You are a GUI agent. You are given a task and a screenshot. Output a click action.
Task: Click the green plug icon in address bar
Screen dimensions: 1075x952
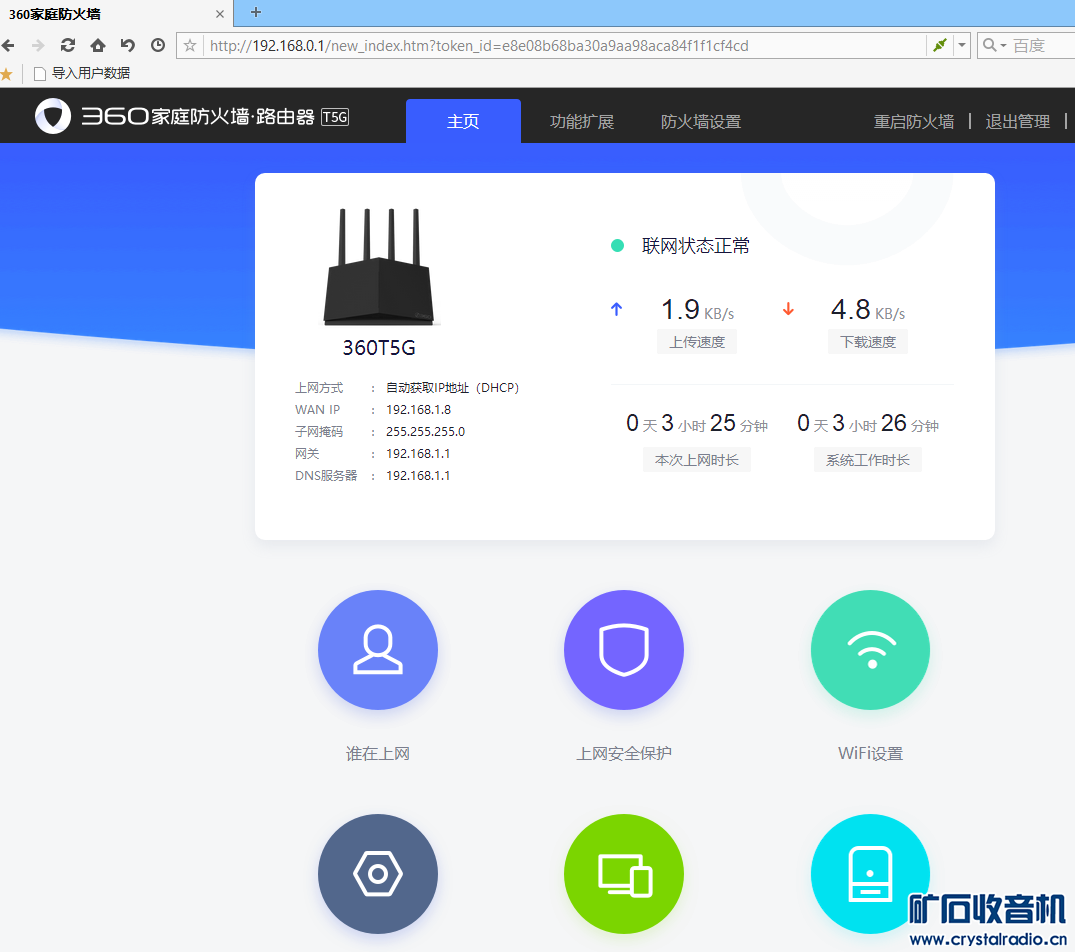pyautogui.click(x=940, y=45)
